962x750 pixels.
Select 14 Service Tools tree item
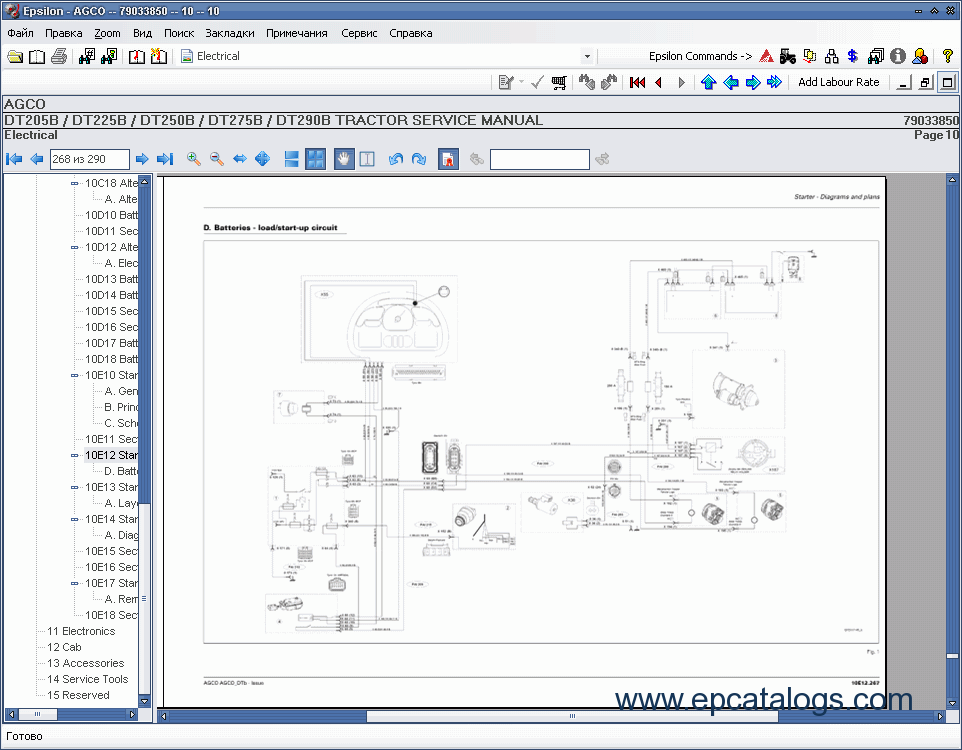(88, 679)
